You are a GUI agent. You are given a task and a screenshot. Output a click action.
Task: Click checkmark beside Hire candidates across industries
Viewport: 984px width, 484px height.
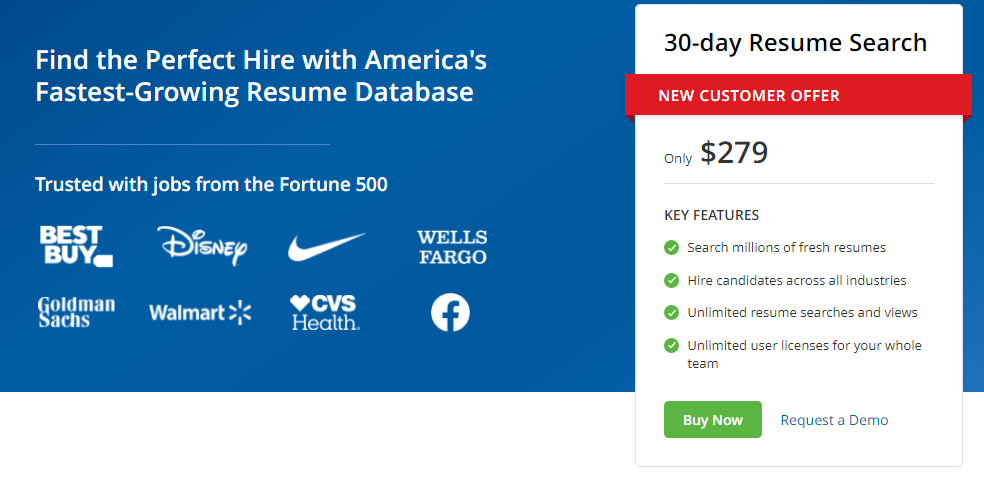pyautogui.click(x=671, y=280)
